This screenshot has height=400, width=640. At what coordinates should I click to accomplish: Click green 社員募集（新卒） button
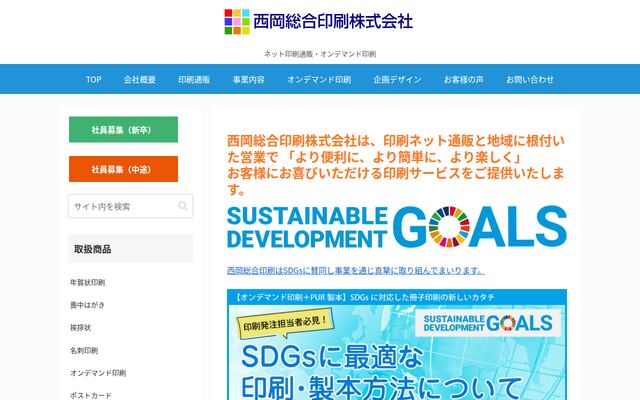tap(123, 129)
